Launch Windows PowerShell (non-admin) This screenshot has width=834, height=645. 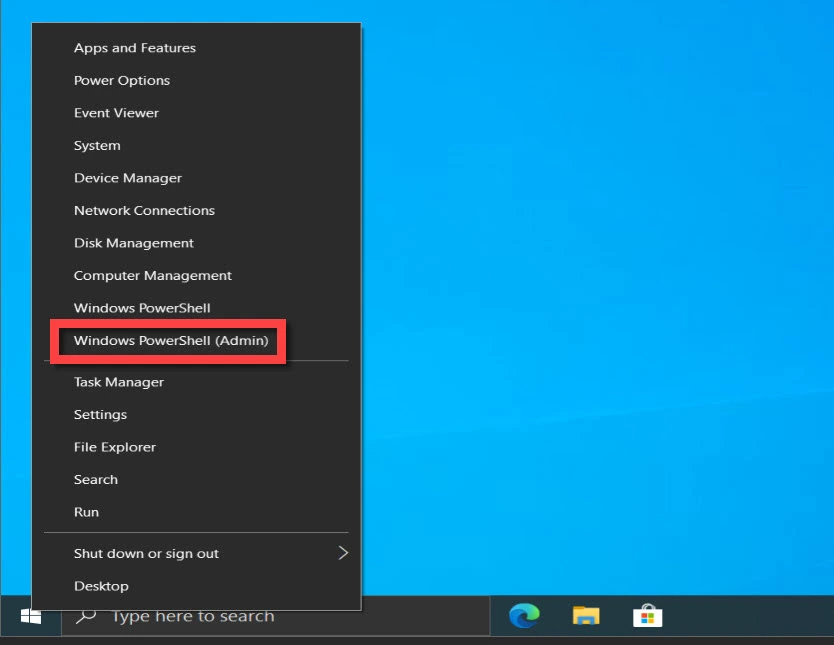pyautogui.click(x=196, y=307)
